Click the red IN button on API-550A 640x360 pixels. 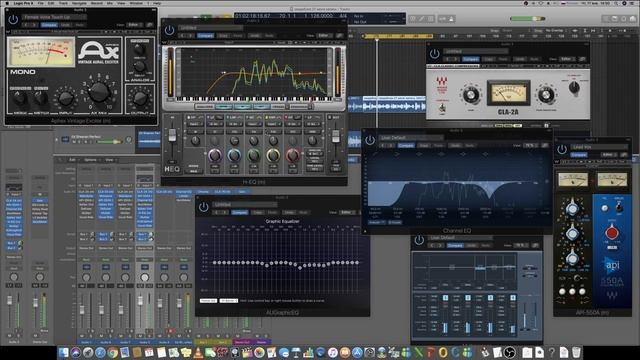tap(611, 233)
